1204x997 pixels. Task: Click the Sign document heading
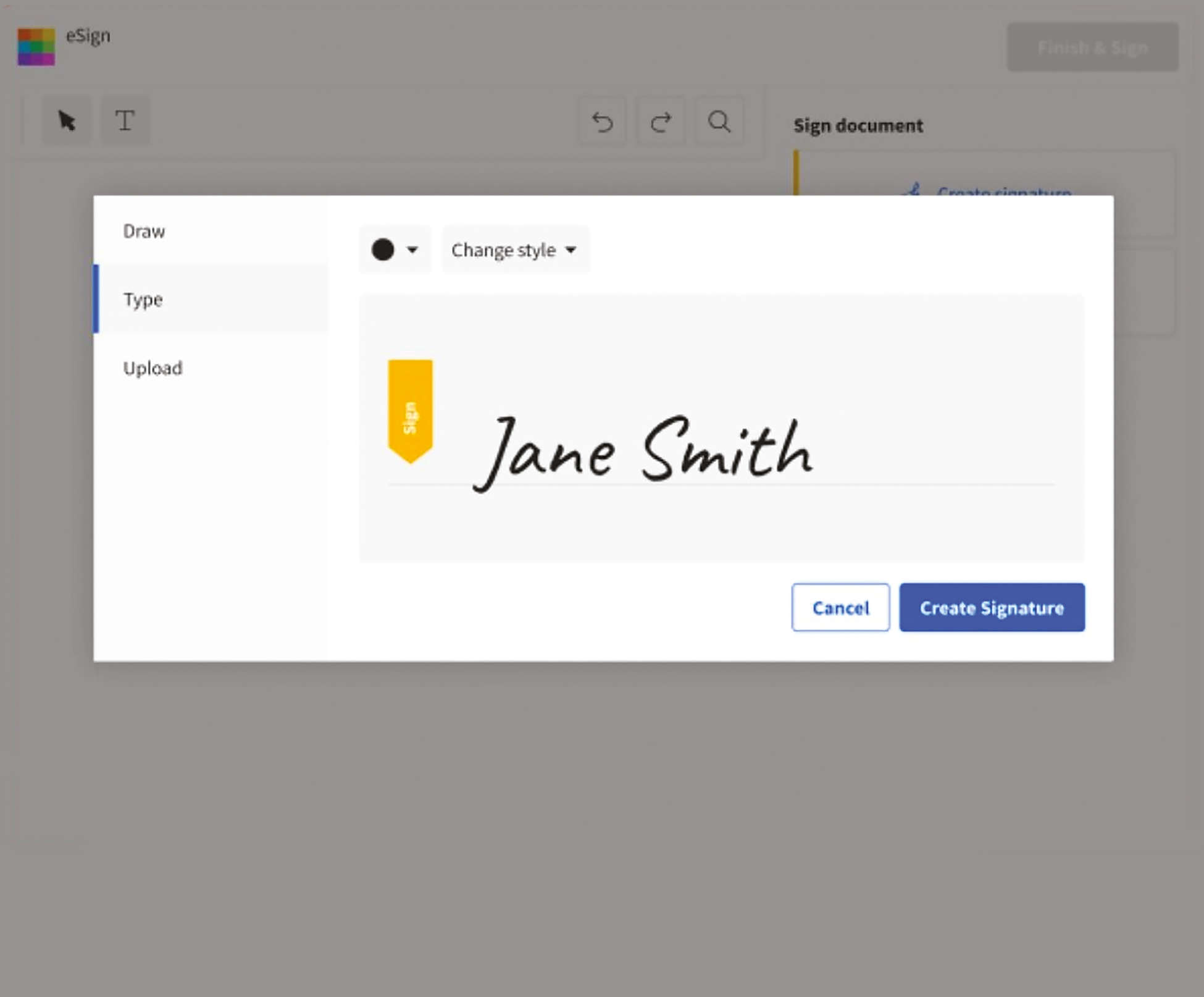[858, 126]
